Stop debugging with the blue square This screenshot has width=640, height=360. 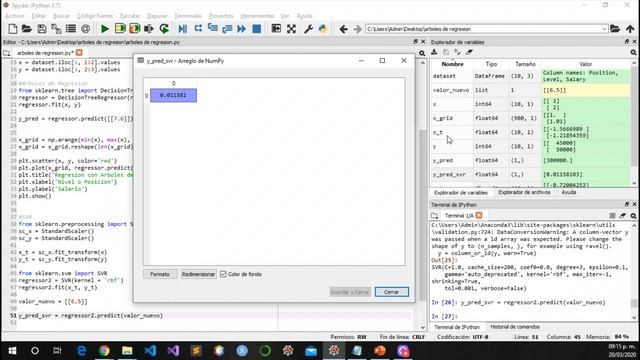257,29
